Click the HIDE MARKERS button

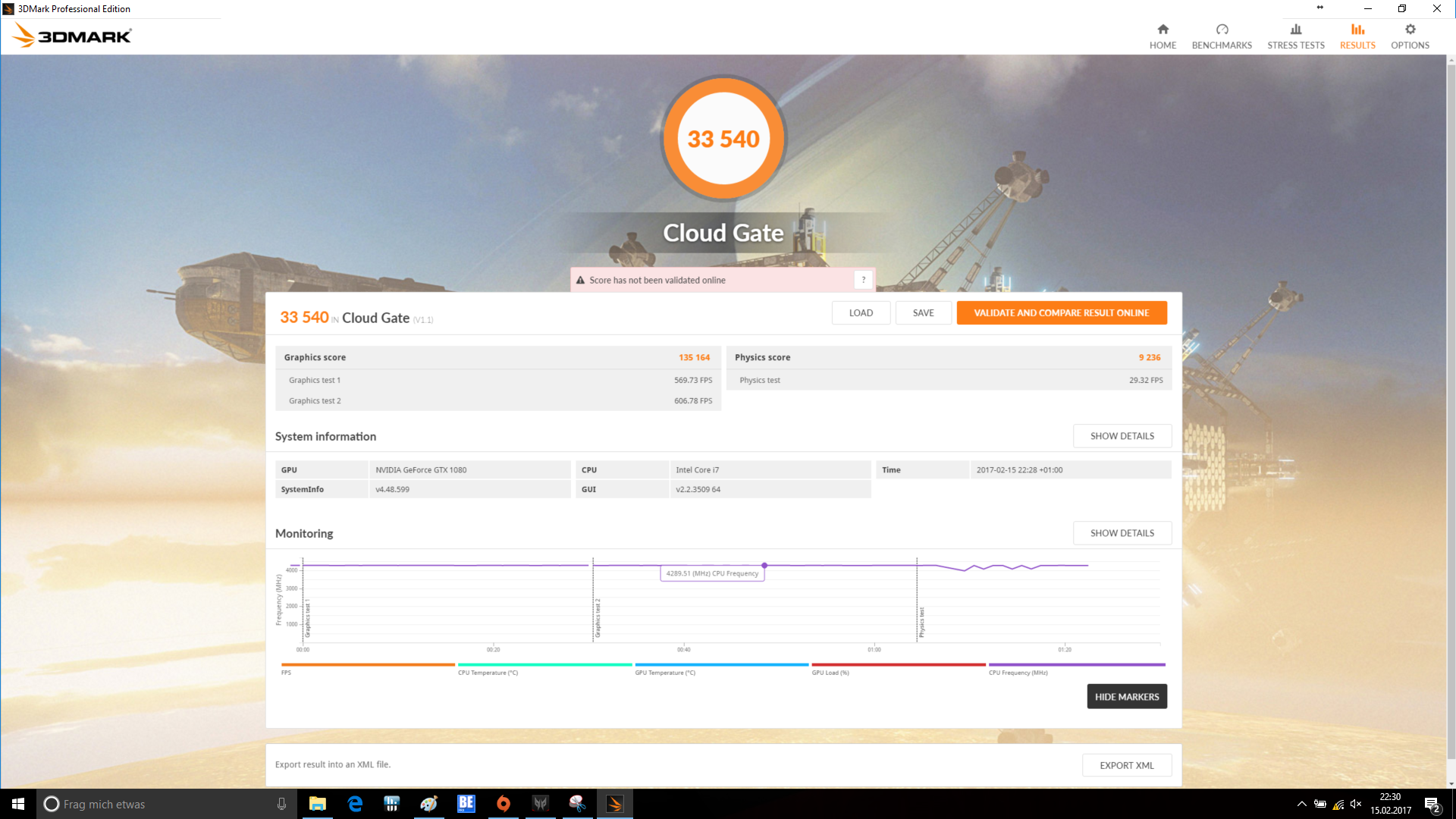[1127, 696]
